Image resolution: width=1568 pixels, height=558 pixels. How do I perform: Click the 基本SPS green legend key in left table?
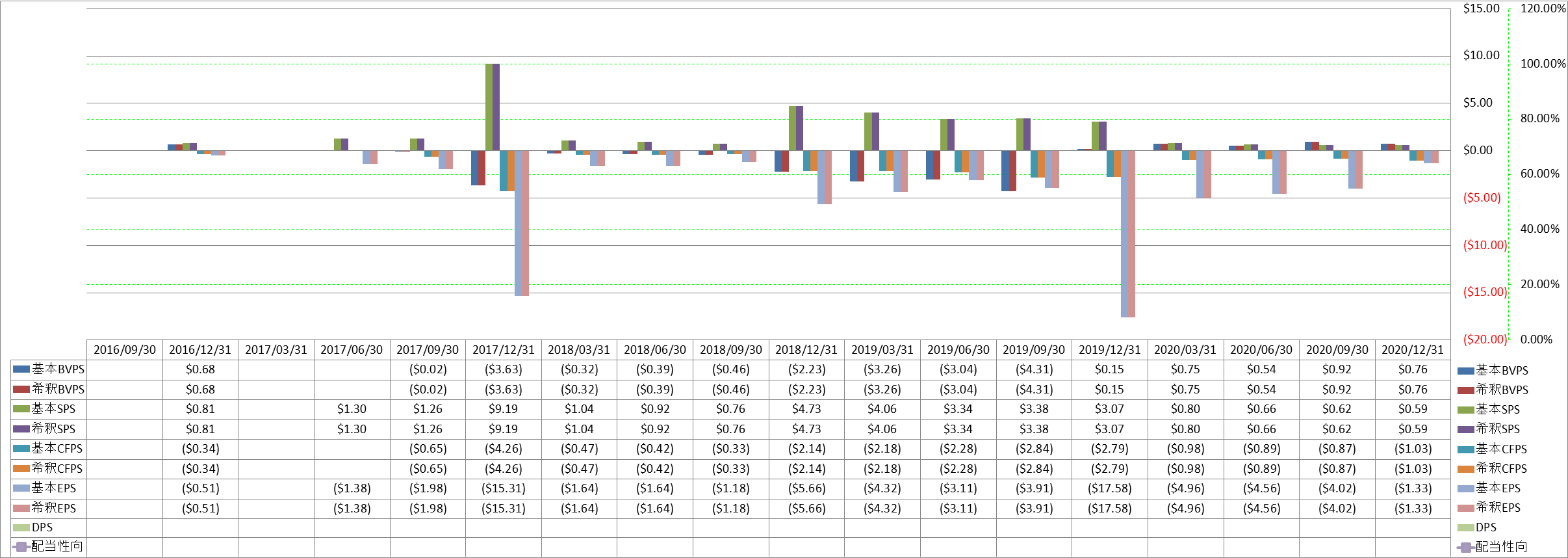coord(21,409)
